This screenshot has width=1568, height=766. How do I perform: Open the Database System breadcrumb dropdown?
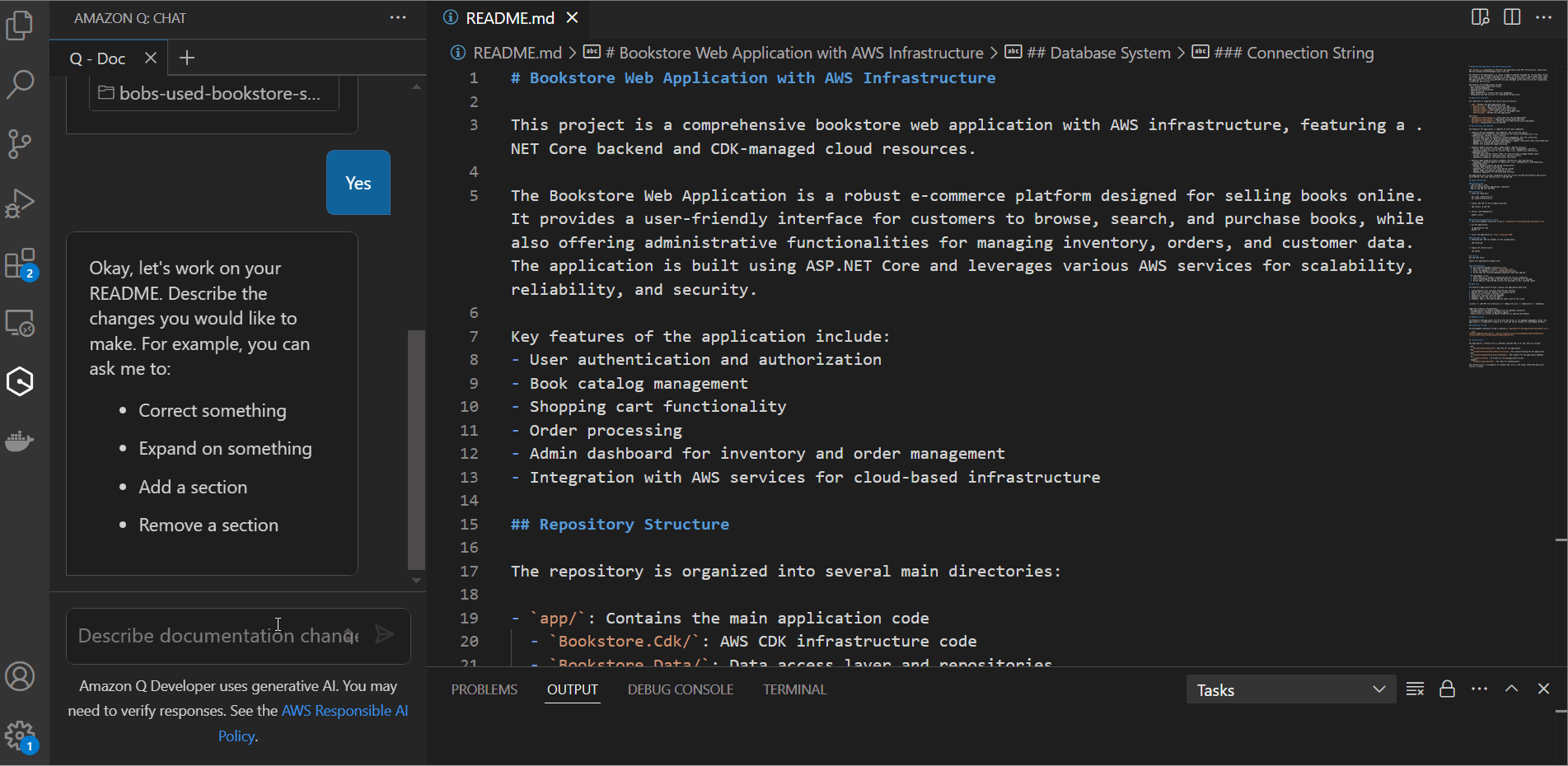tap(1101, 52)
